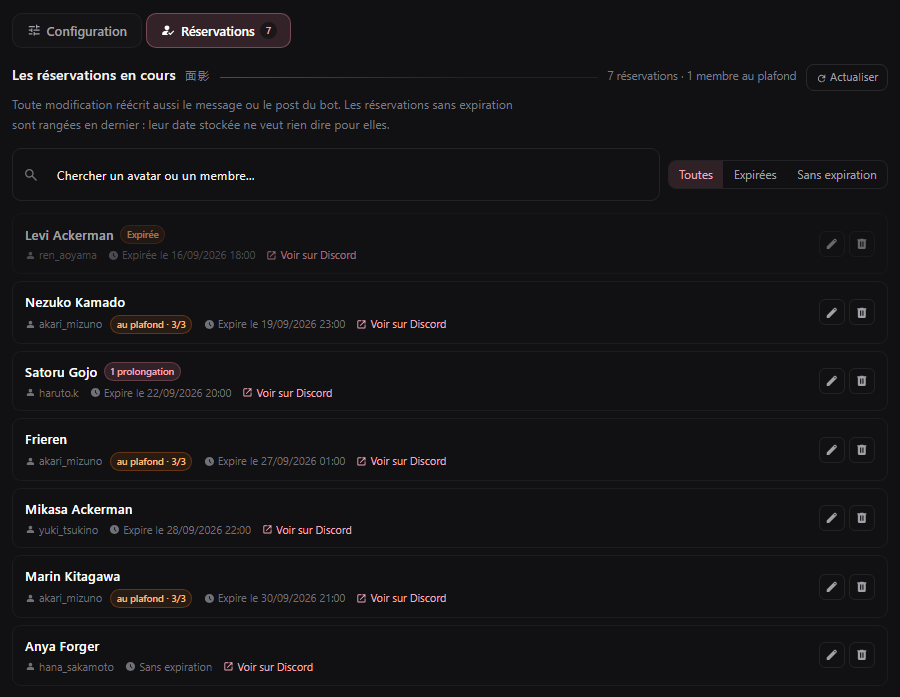
Task: Click Expire le 19/09/2026 23:00
Action: click(x=275, y=324)
